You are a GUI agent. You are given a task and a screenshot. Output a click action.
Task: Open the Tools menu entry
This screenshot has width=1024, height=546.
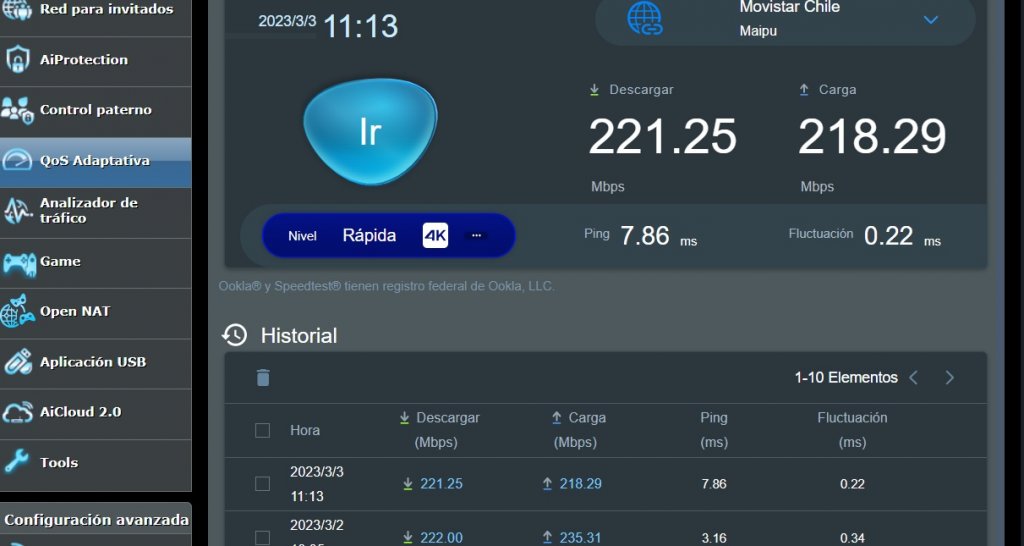tap(95, 463)
